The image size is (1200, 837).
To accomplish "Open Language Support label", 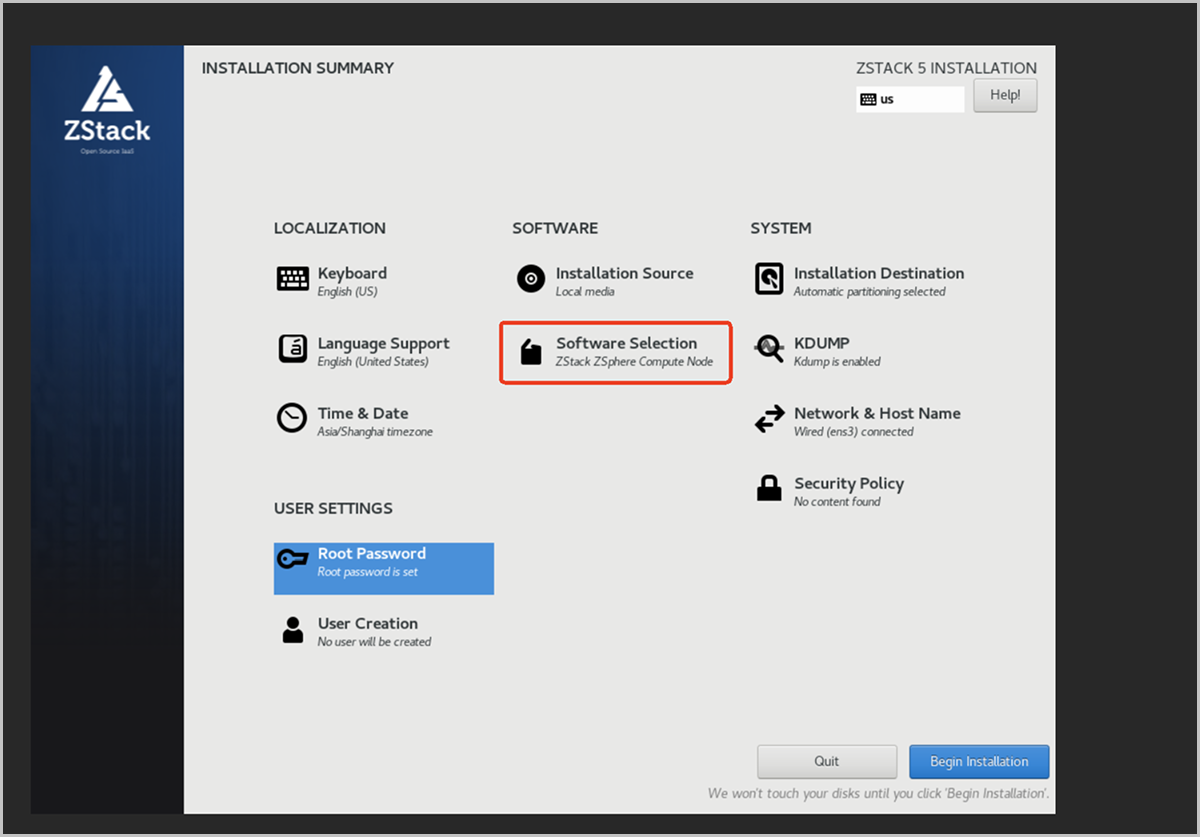I will [384, 343].
